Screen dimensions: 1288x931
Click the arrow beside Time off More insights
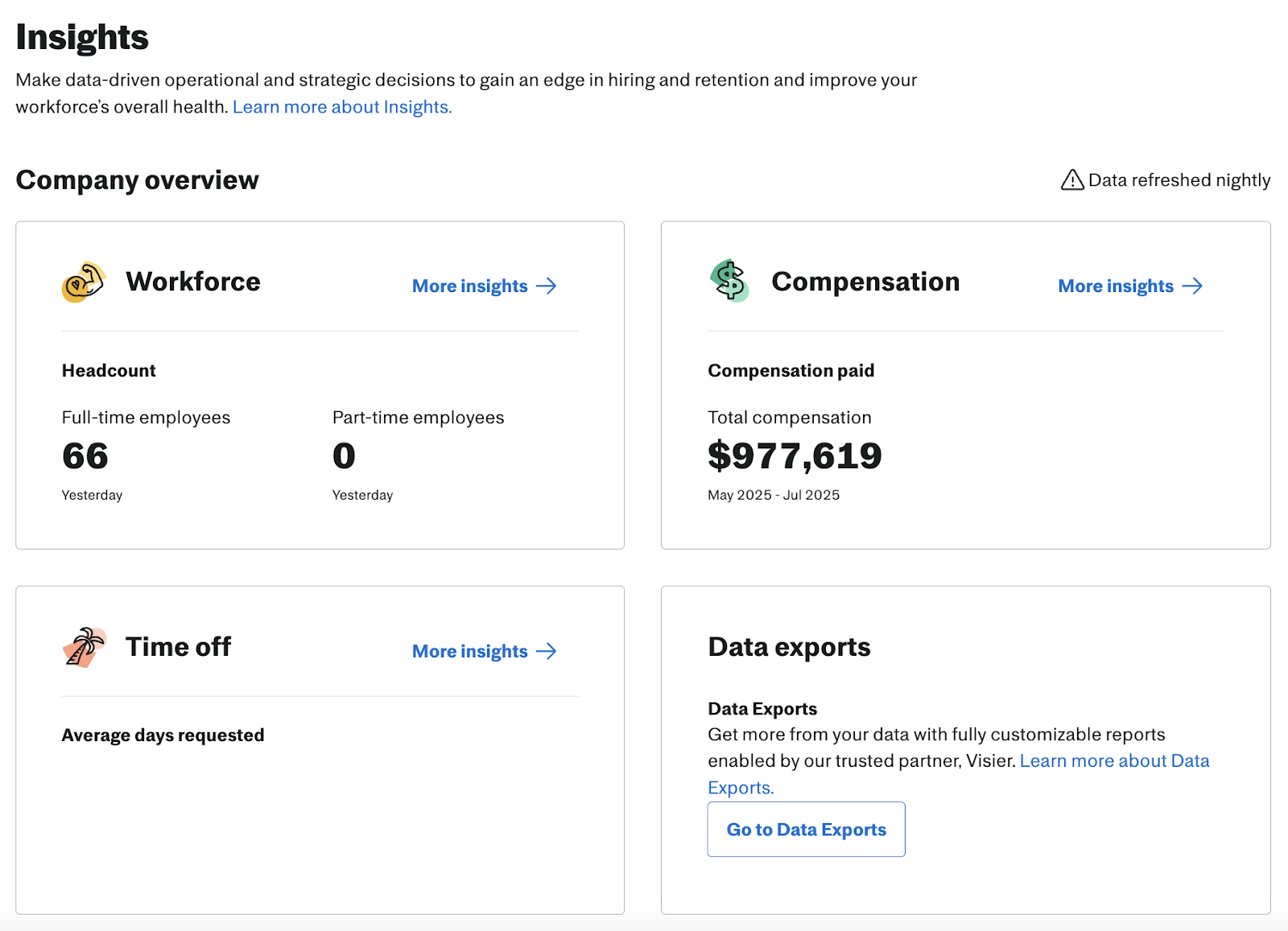click(x=547, y=651)
